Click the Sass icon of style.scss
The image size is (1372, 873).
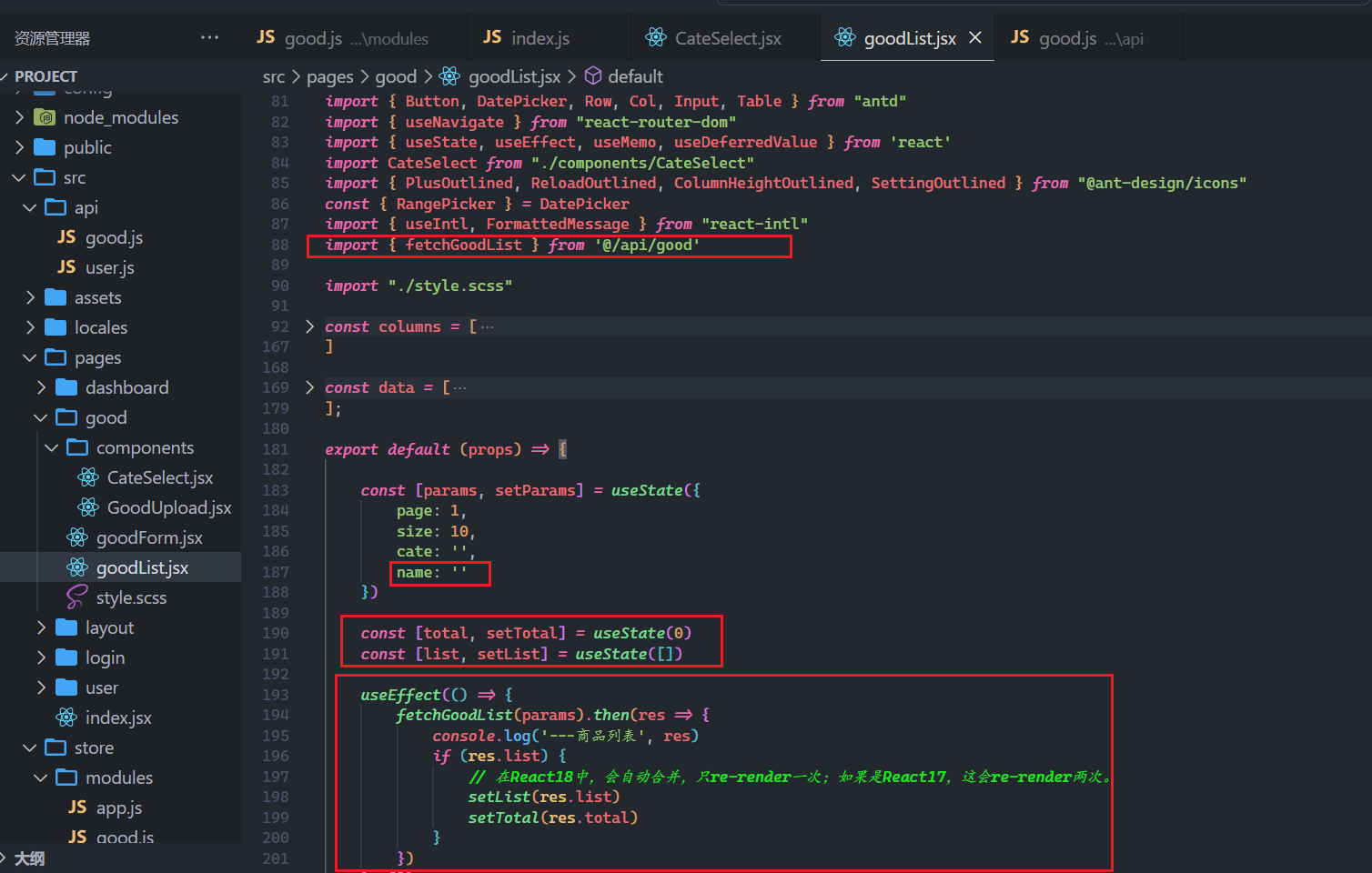(77, 597)
